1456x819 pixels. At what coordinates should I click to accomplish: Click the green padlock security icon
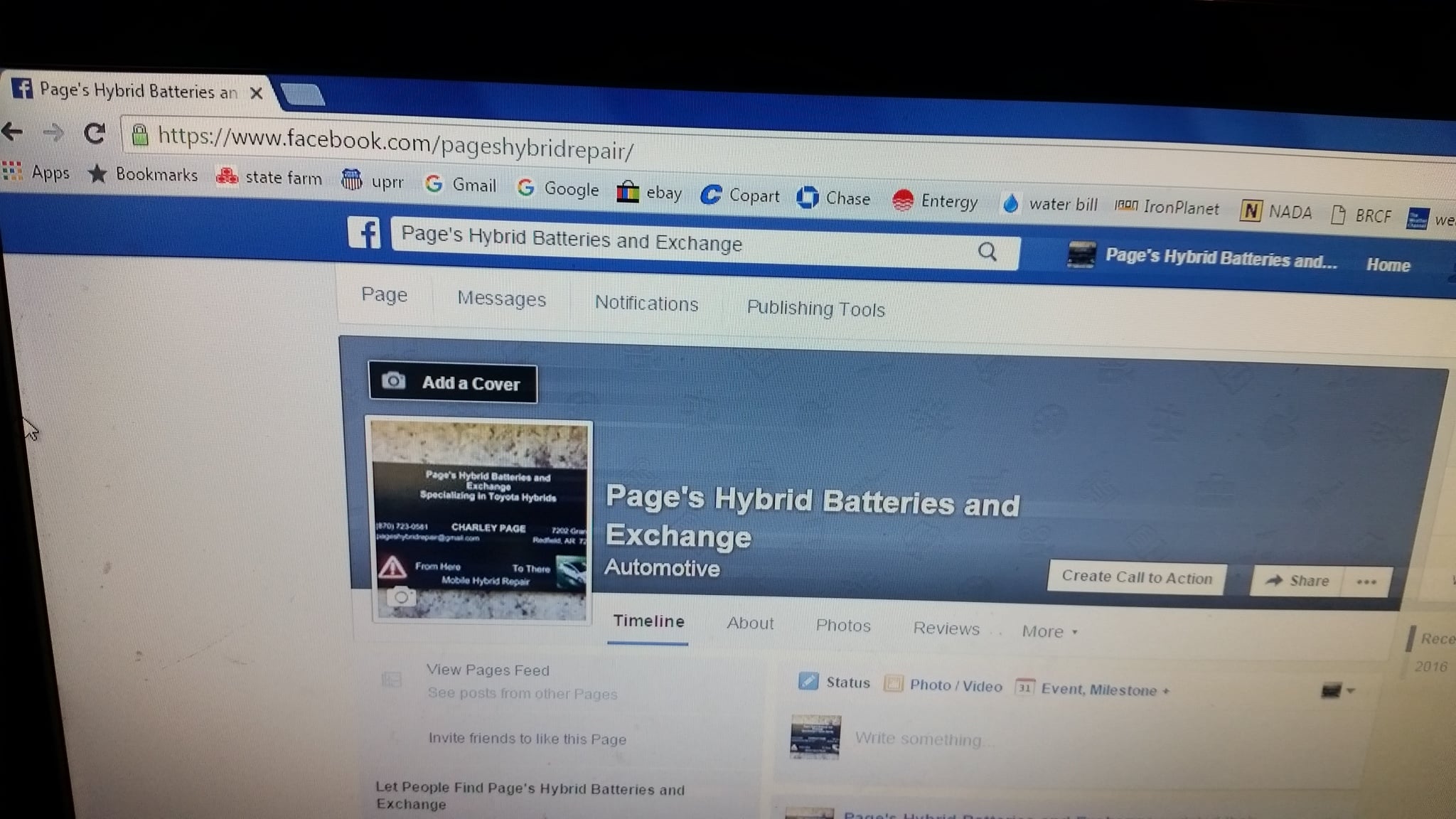[x=140, y=134]
